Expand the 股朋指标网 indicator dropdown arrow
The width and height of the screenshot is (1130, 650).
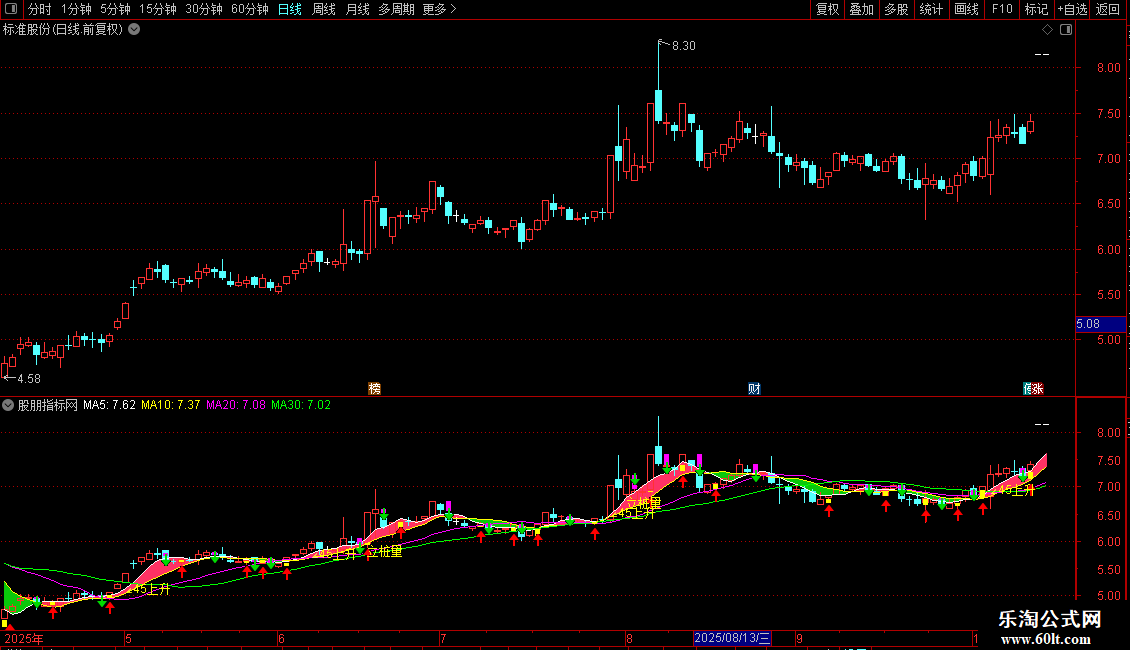[x=8, y=405]
